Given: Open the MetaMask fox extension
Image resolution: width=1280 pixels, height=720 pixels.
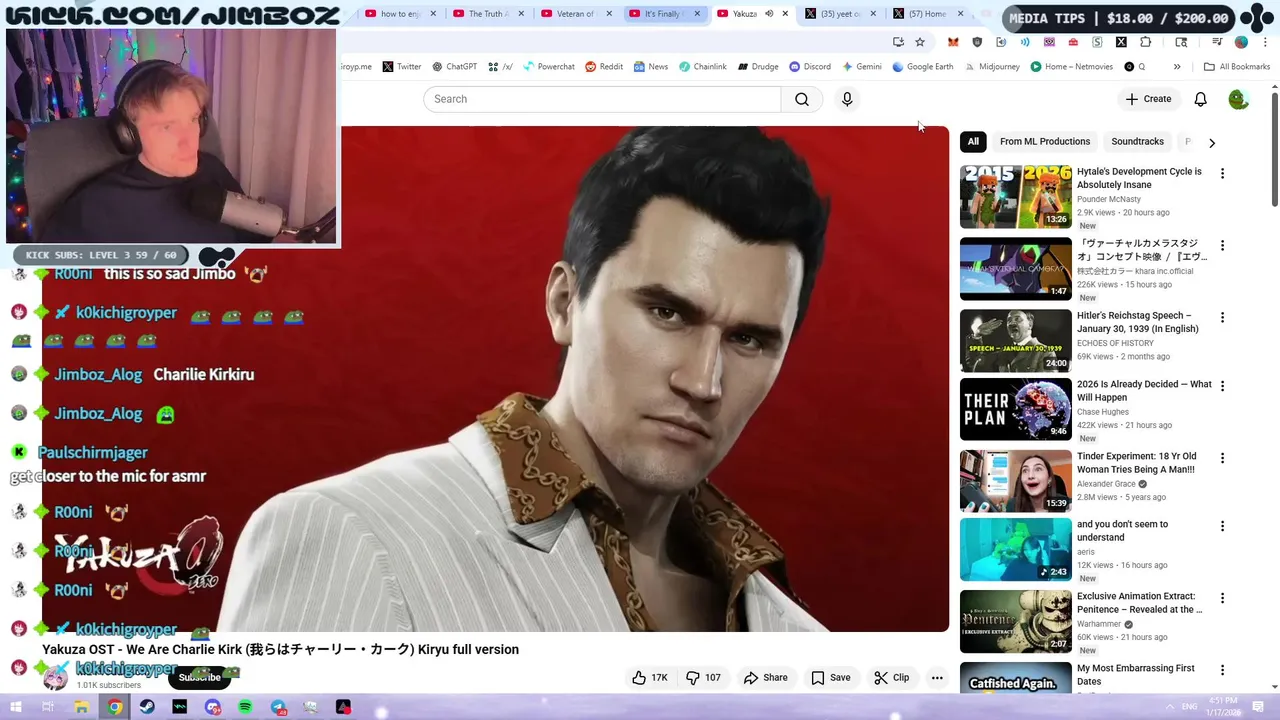Looking at the screenshot, I should coord(953,42).
